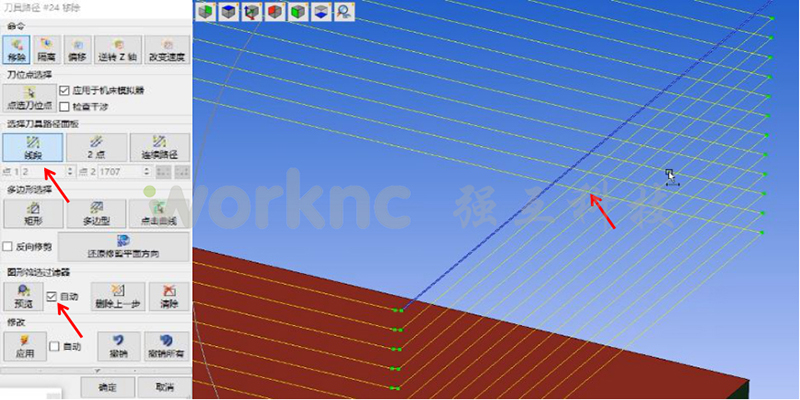Switch to red left-face cube view
The image size is (800, 400).
click(276, 12)
